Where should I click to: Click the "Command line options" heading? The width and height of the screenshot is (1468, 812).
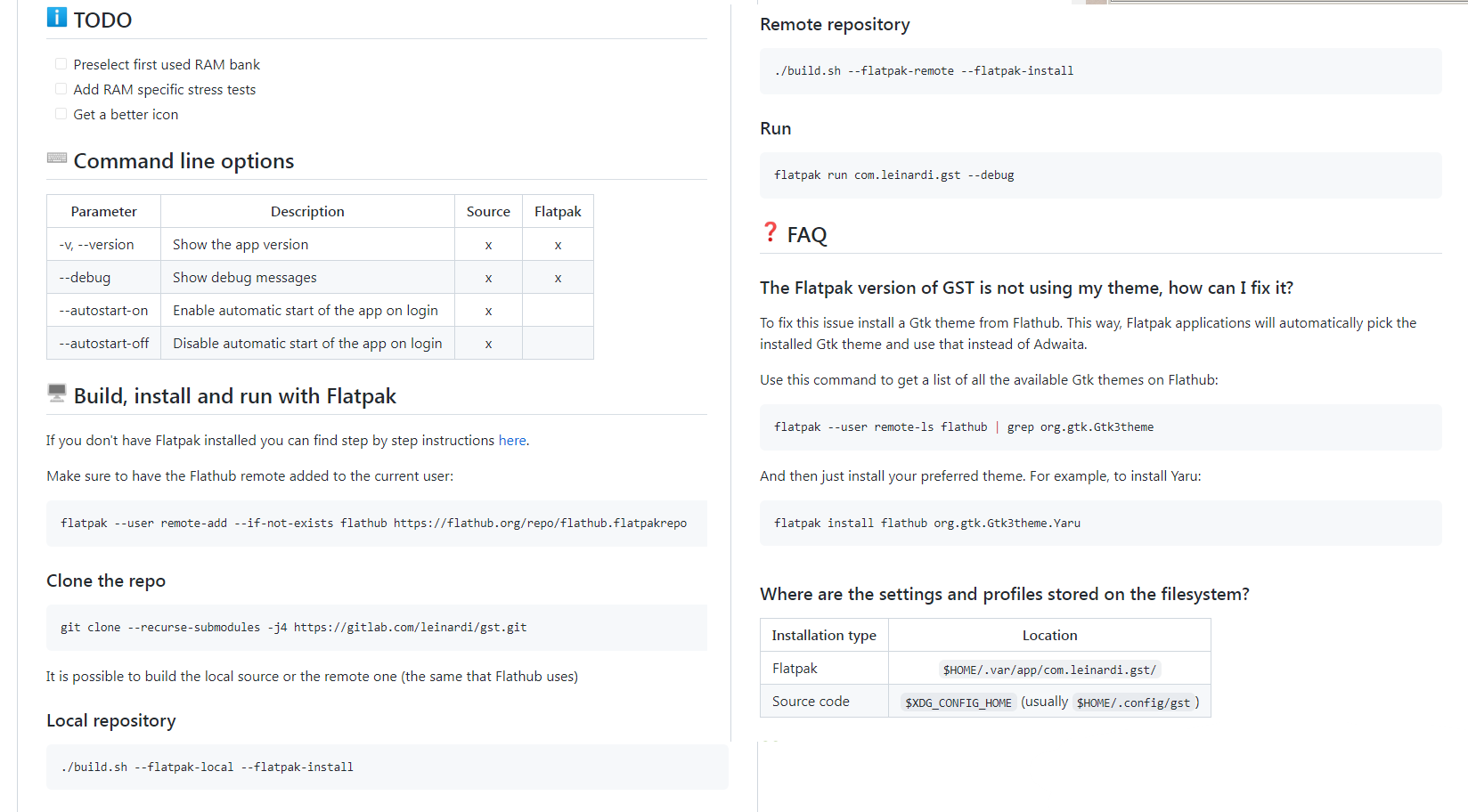[x=183, y=161]
